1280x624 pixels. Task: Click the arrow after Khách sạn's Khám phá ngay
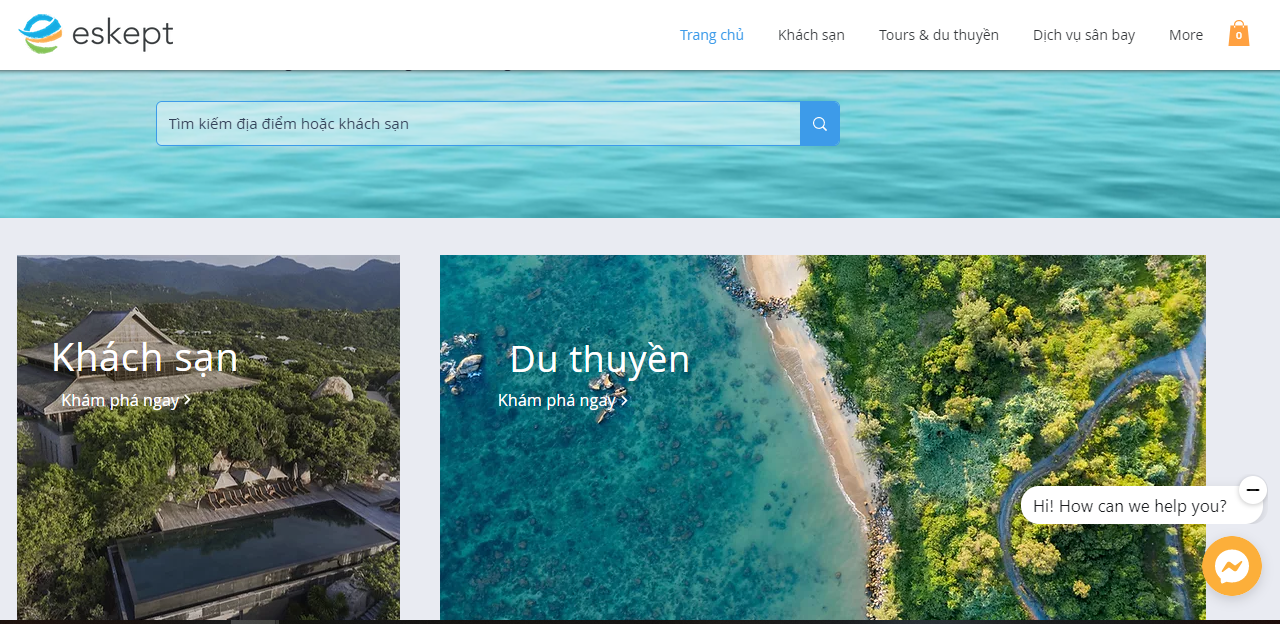[187, 400]
